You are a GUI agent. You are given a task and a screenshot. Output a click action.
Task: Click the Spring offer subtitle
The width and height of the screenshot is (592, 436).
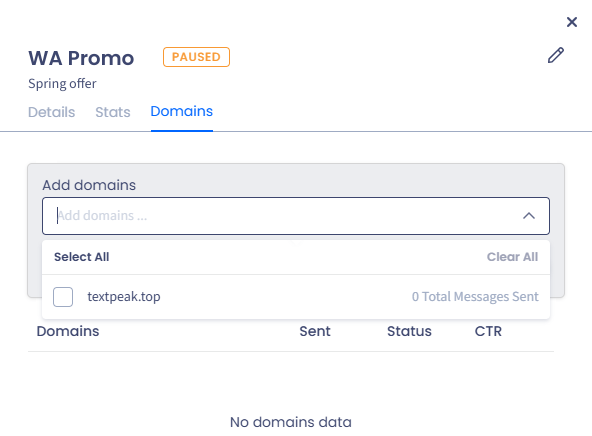[62, 83]
